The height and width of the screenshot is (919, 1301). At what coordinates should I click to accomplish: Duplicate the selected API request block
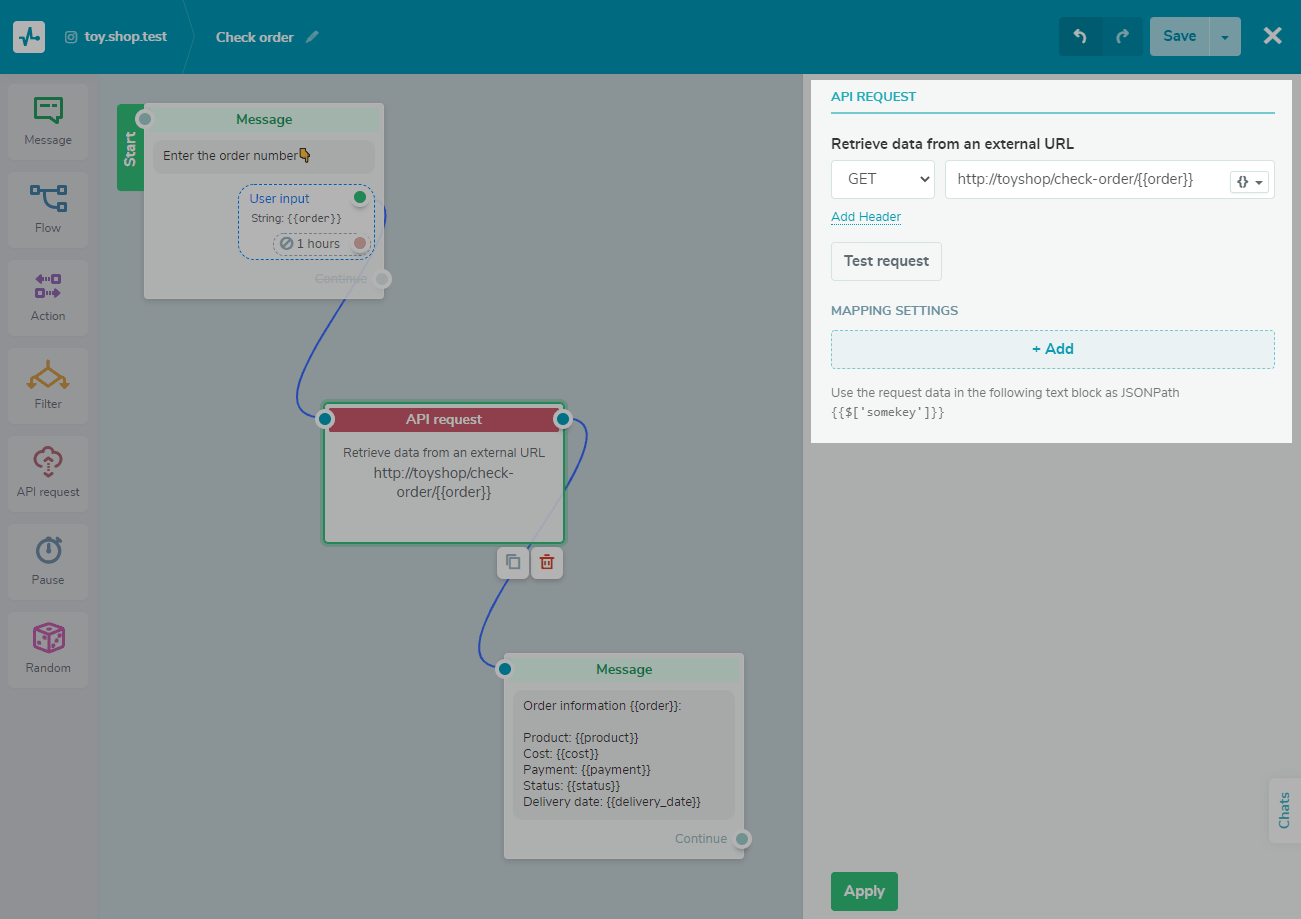click(512, 562)
